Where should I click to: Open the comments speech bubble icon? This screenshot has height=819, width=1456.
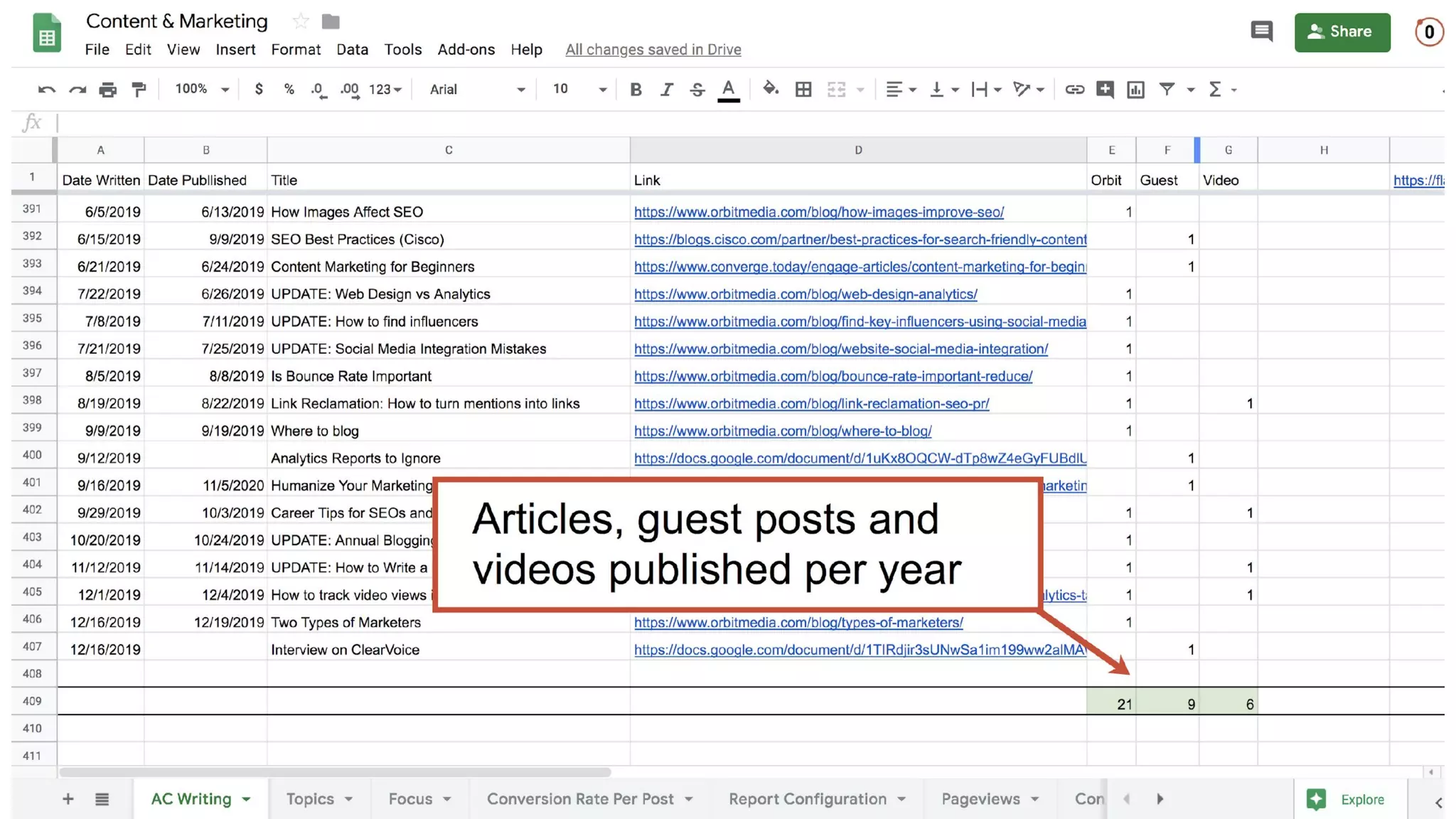(x=1261, y=31)
